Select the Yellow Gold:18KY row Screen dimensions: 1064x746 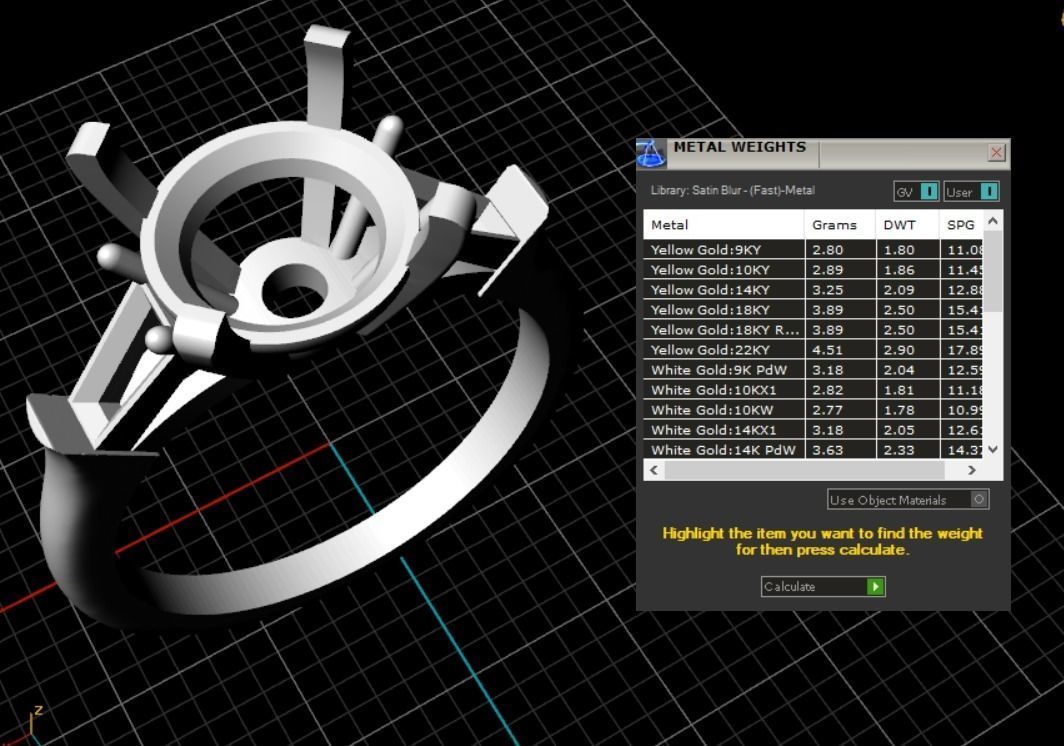(x=813, y=310)
